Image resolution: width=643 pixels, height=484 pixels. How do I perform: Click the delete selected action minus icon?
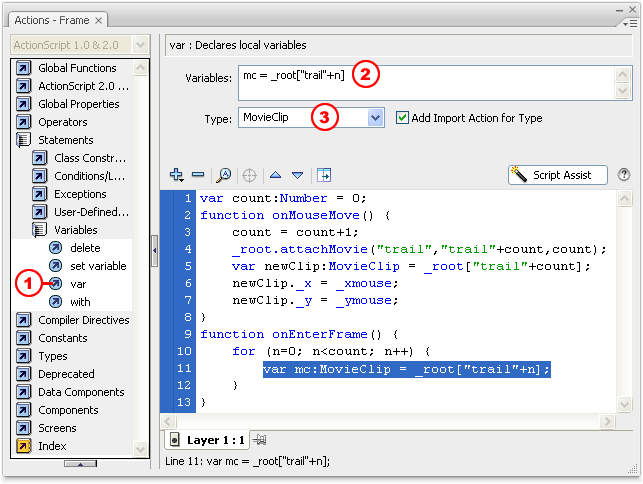click(x=197, y=175)
